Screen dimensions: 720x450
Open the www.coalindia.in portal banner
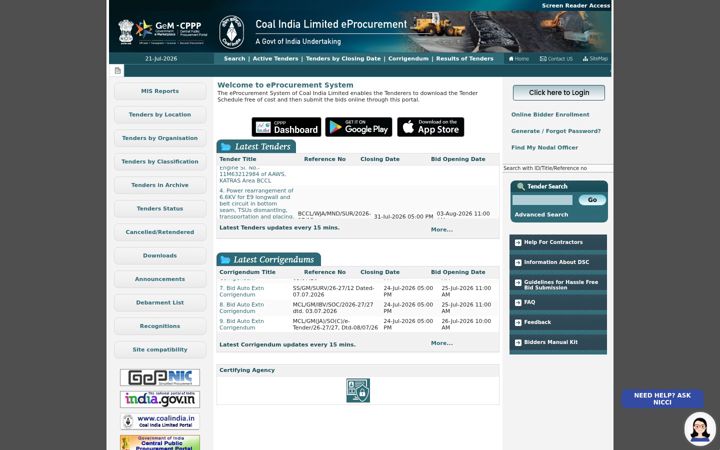point(160,421)
